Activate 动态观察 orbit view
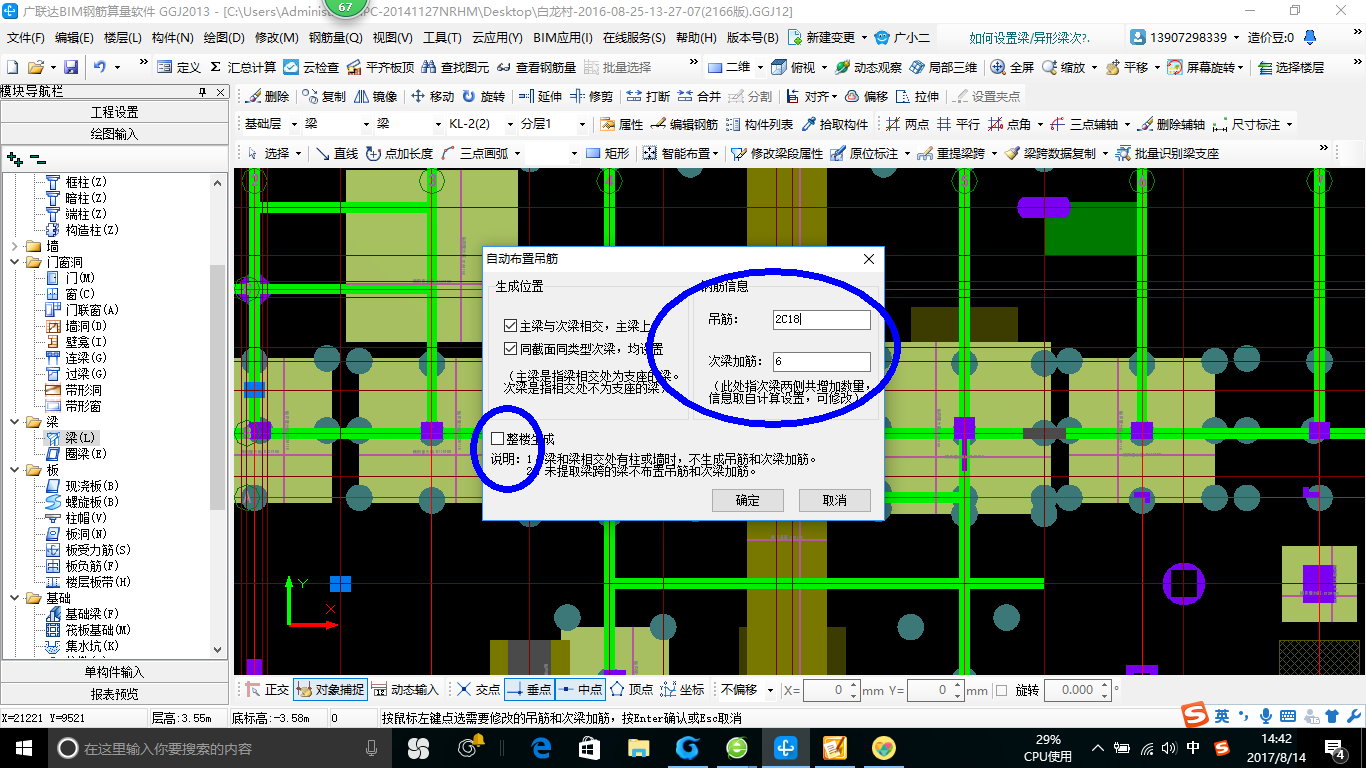 868,67
